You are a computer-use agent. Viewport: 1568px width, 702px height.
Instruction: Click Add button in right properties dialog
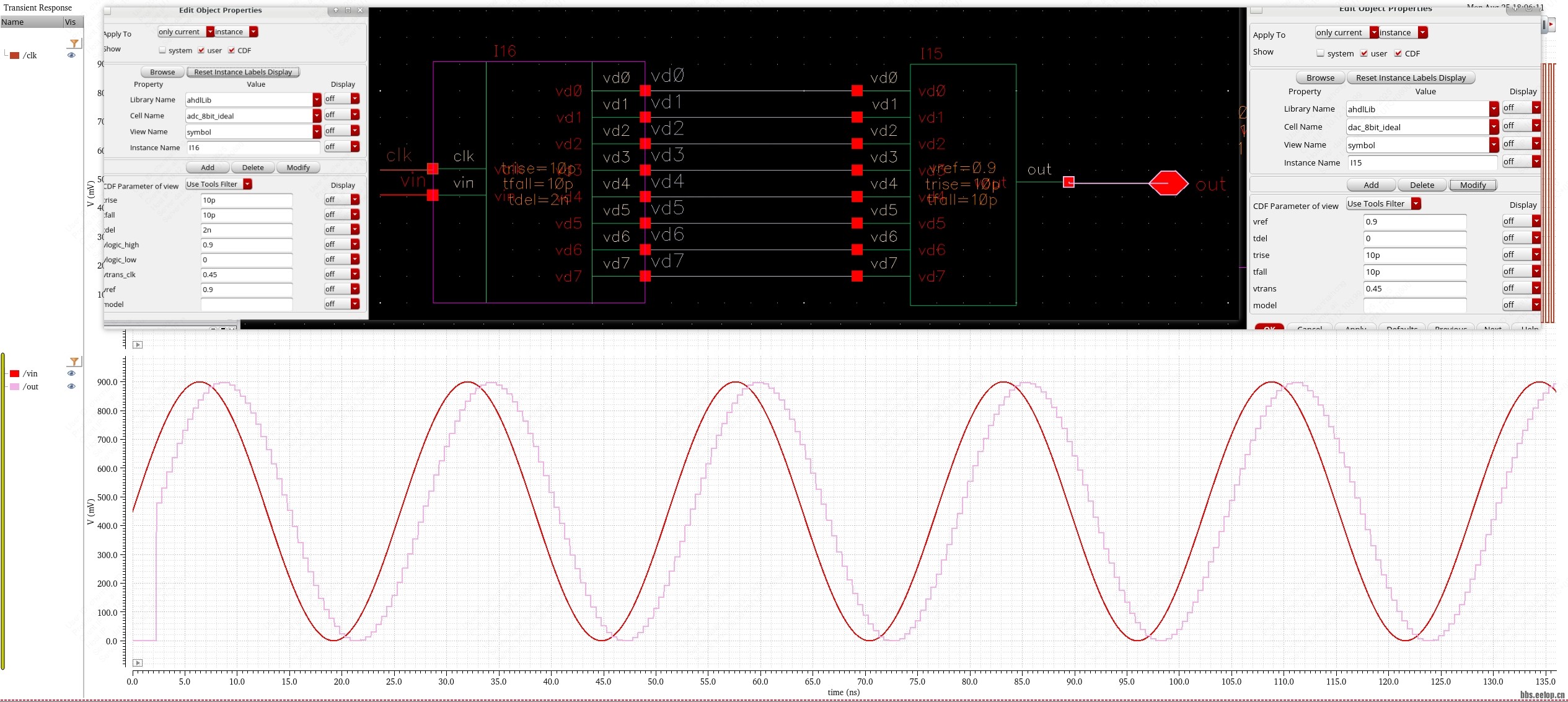tap(1372, 185)
